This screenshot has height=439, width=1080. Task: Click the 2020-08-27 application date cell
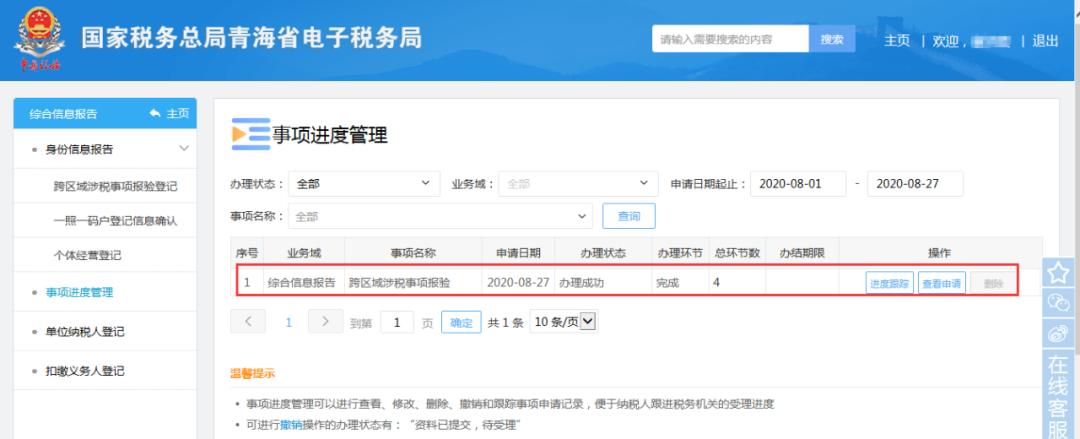[518, 283]
